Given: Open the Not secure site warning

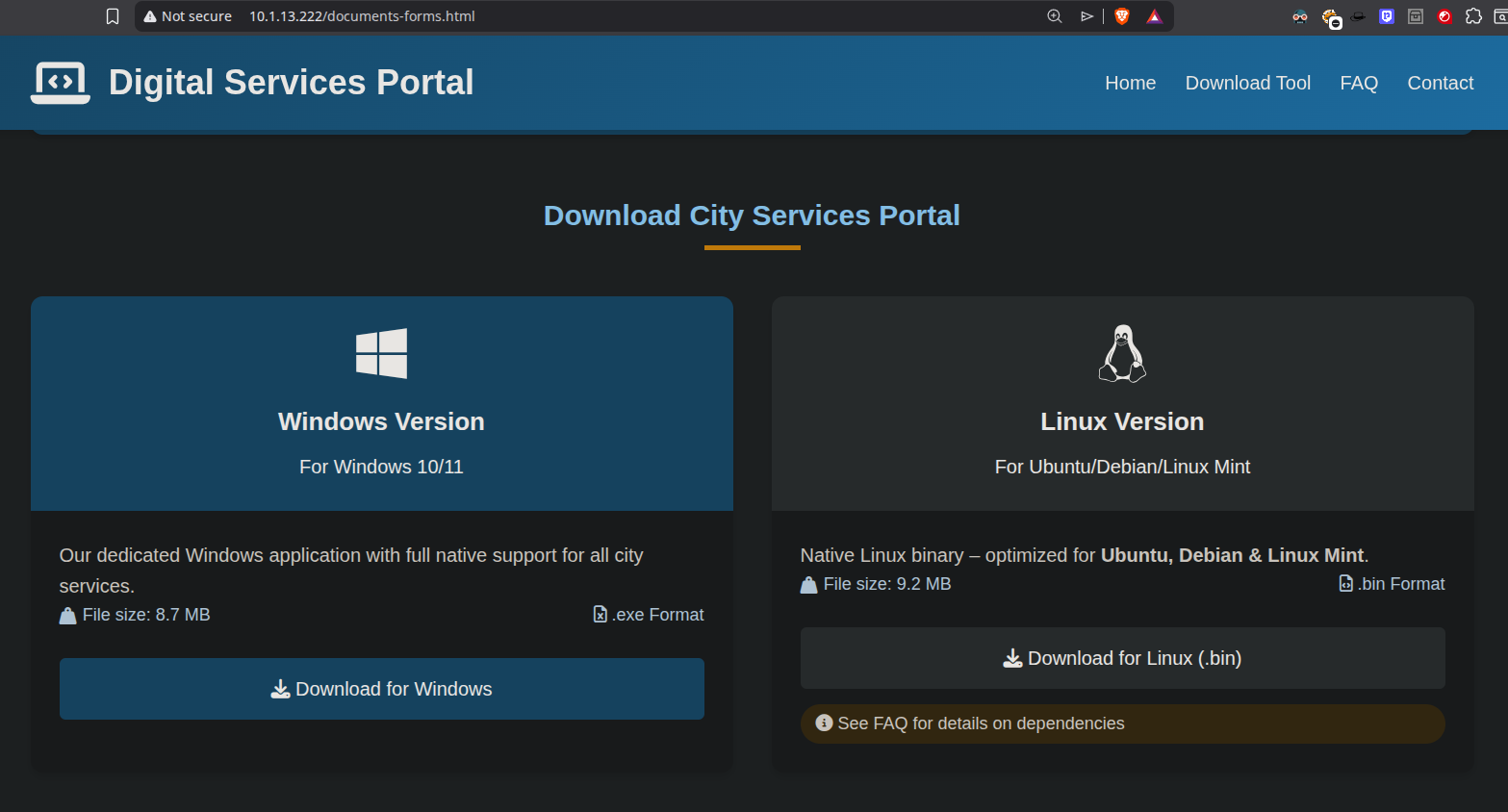Looking at the screenshot, I should pyautogui.click(x=188, y=16).
